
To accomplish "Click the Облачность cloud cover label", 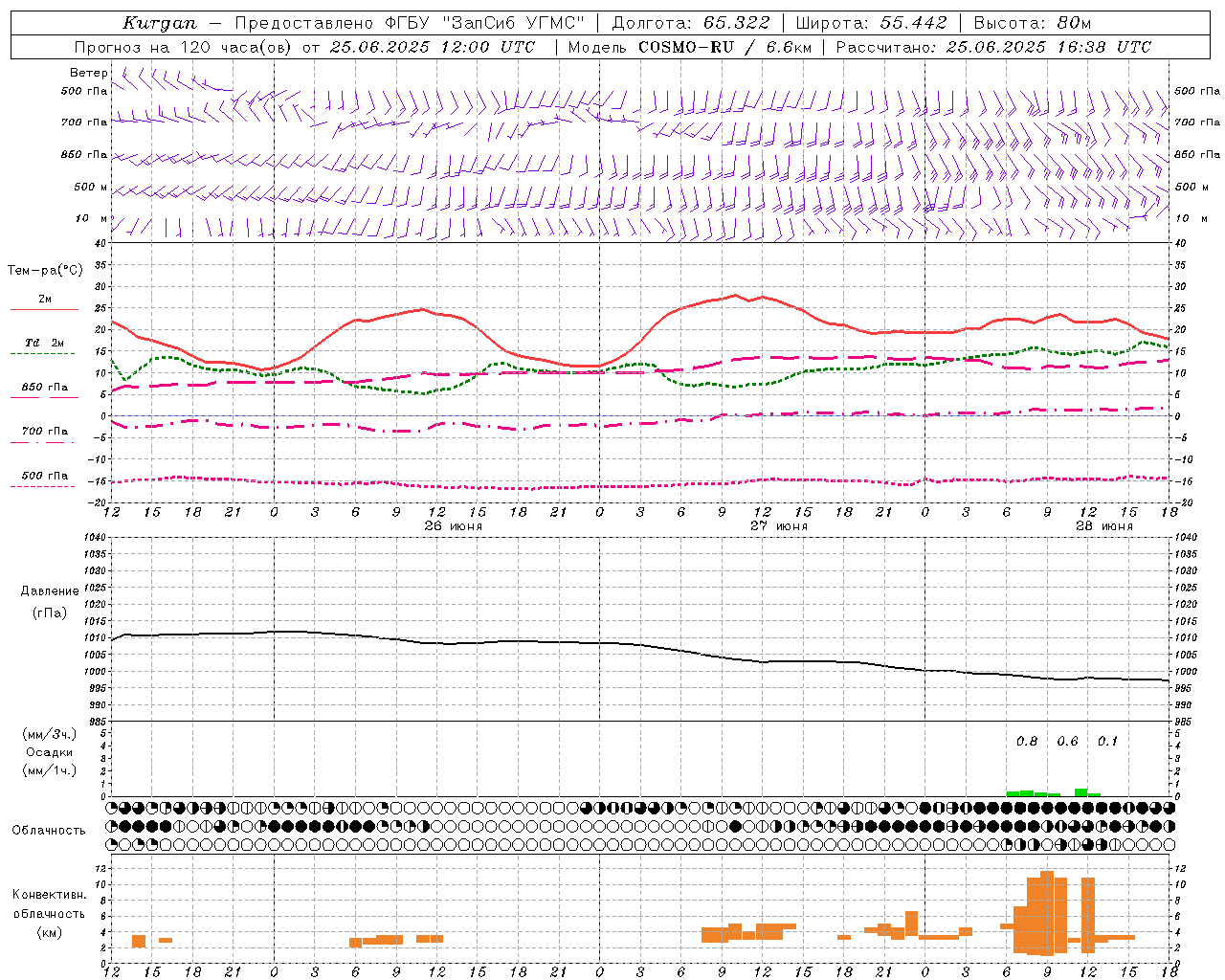I will [49, 831].
